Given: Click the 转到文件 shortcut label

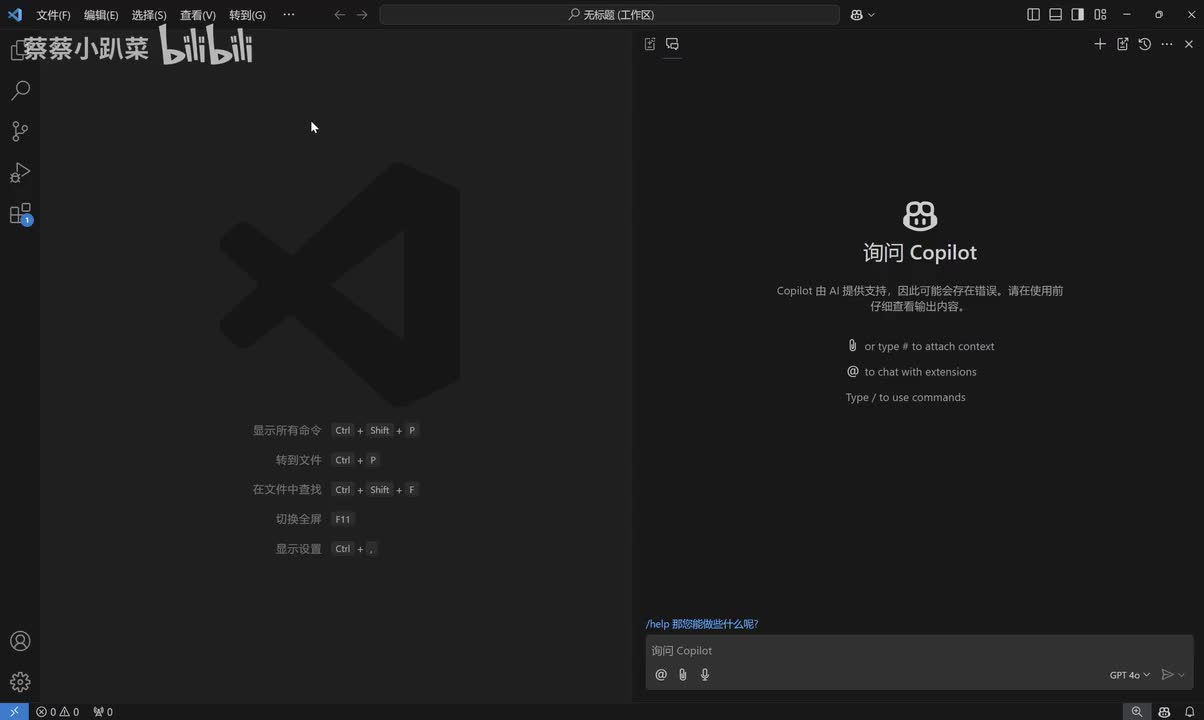Looking at the screenshot, I should (299, 460).
